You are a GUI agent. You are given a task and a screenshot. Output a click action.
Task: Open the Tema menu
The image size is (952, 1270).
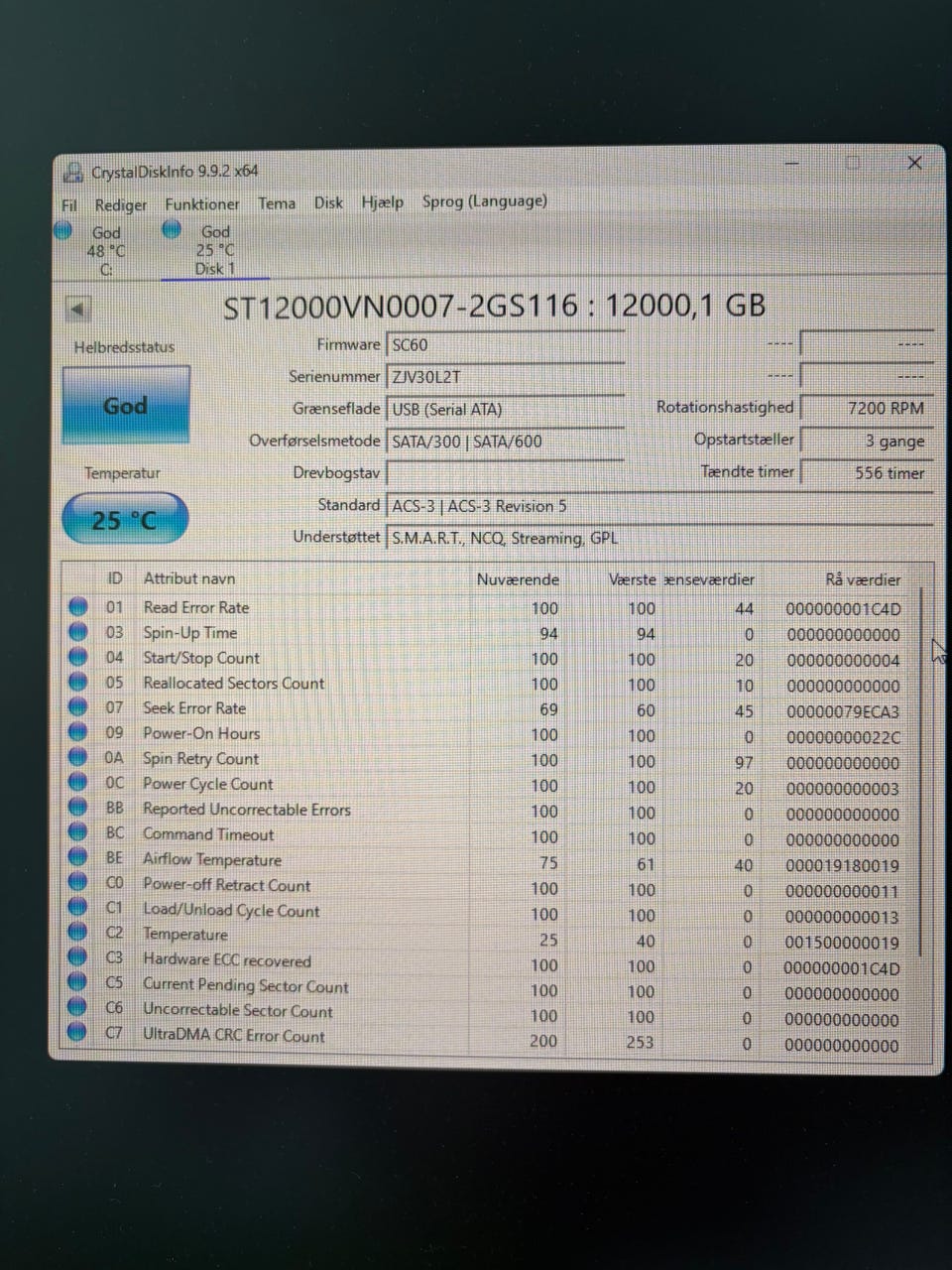tap(277, 202)
